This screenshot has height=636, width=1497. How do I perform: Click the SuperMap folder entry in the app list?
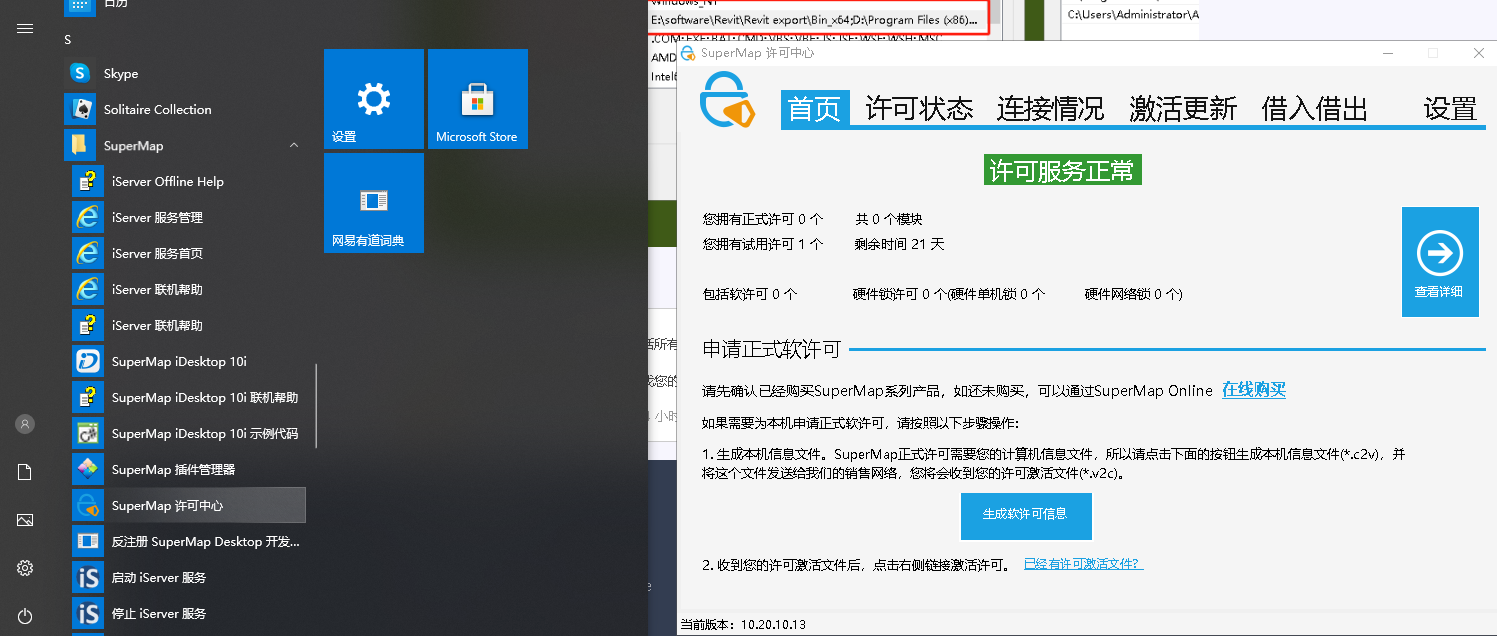[x=185, y=146]
